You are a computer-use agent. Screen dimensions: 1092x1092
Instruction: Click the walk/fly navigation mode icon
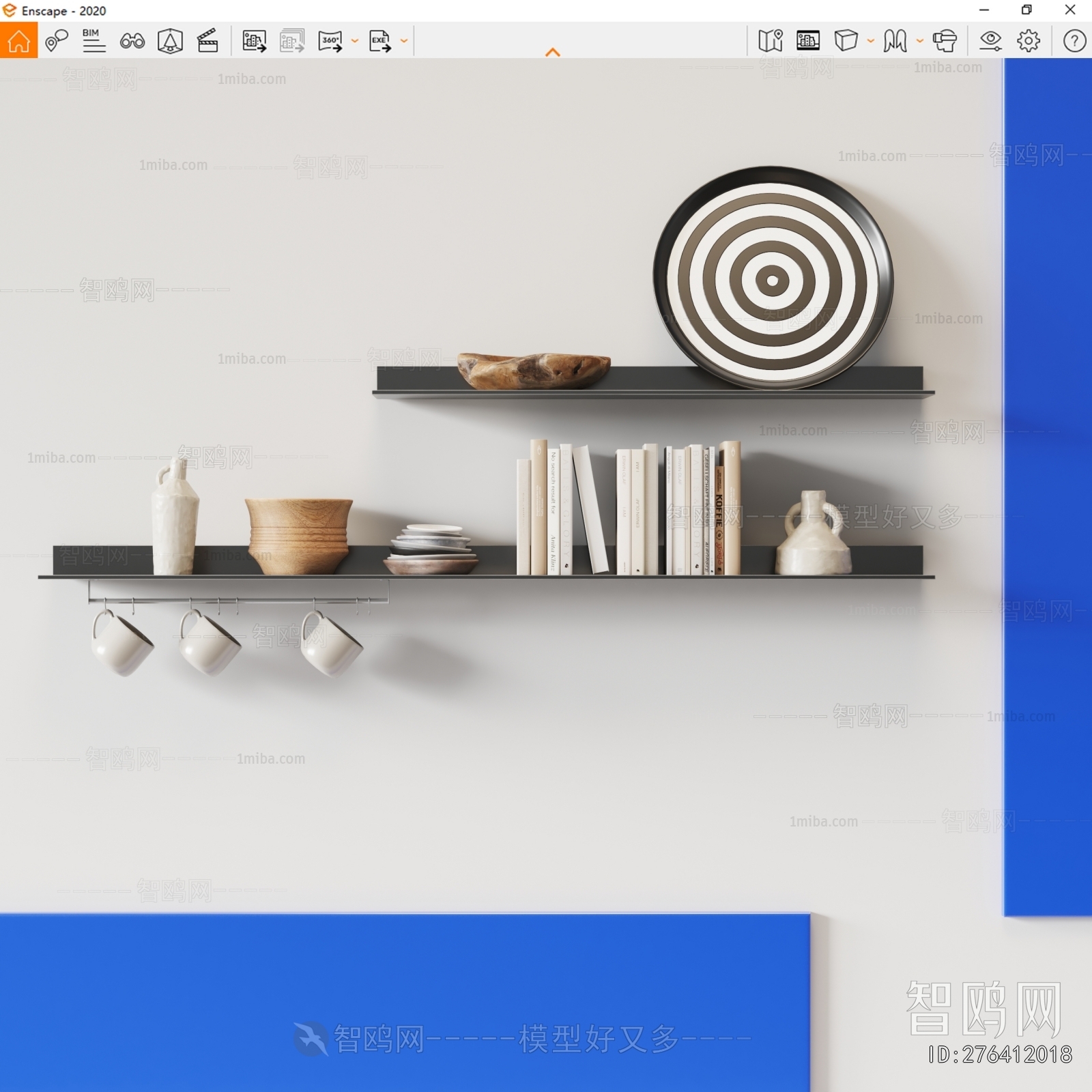tap(895, 41)
